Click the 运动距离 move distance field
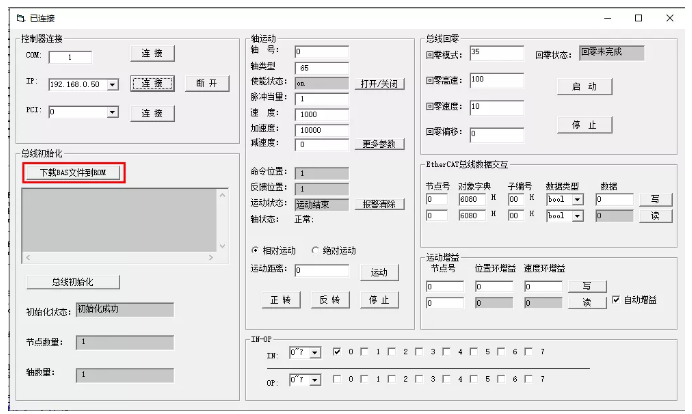The width and height of the screenshot is (692, 414). [322, 270]
